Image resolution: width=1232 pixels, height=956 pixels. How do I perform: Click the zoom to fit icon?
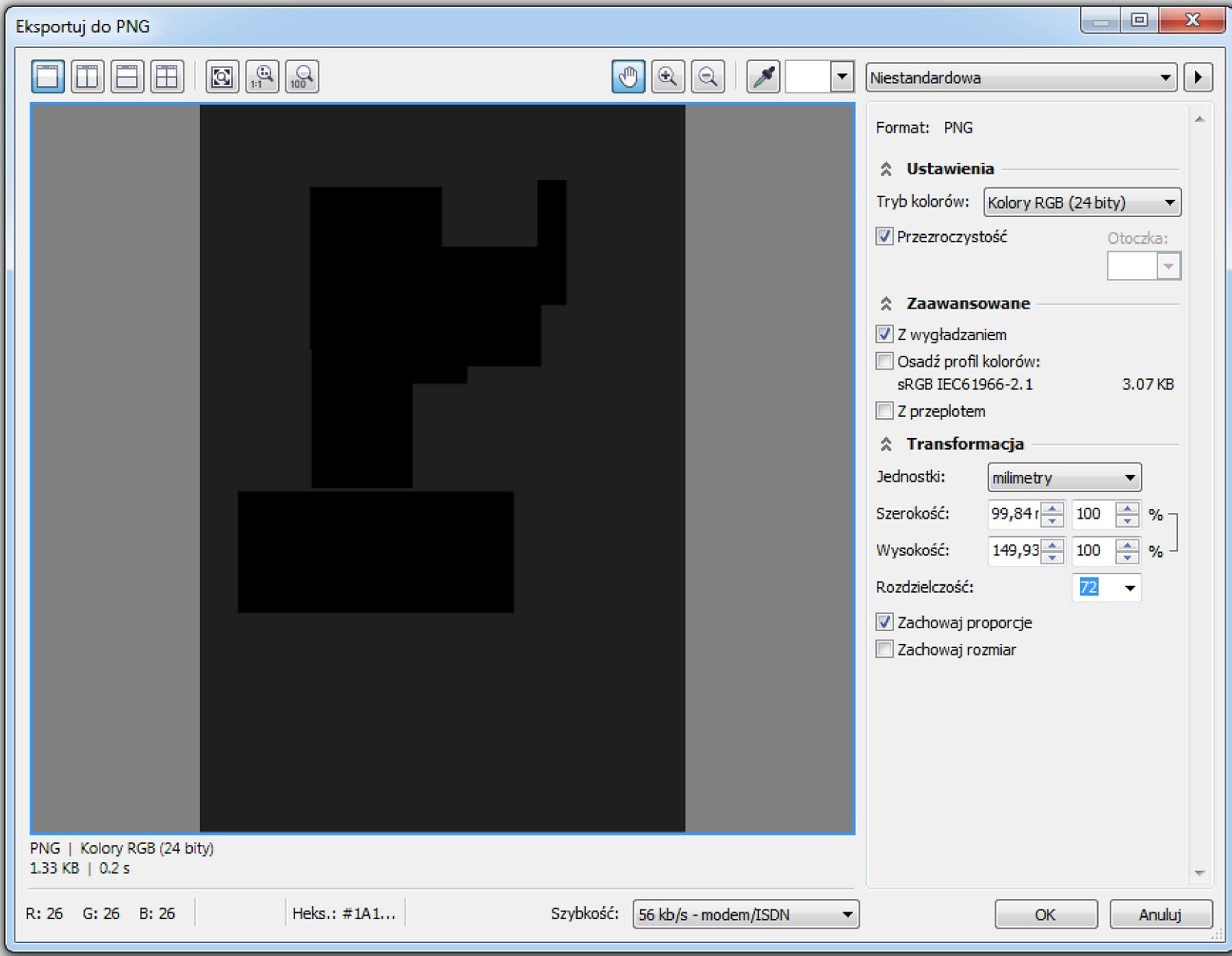pos(222,77)
